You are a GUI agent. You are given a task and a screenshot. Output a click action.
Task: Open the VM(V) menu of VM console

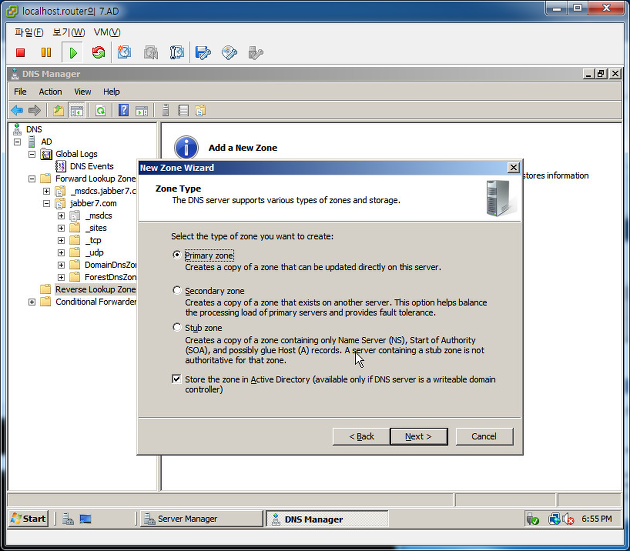(107, 32)
